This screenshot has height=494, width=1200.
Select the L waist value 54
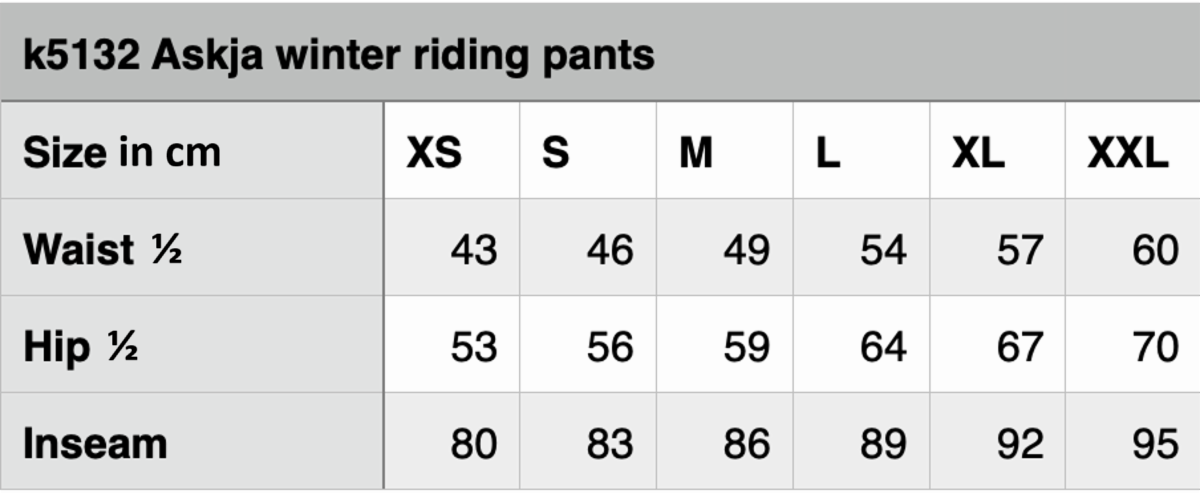tap(883, 250)
